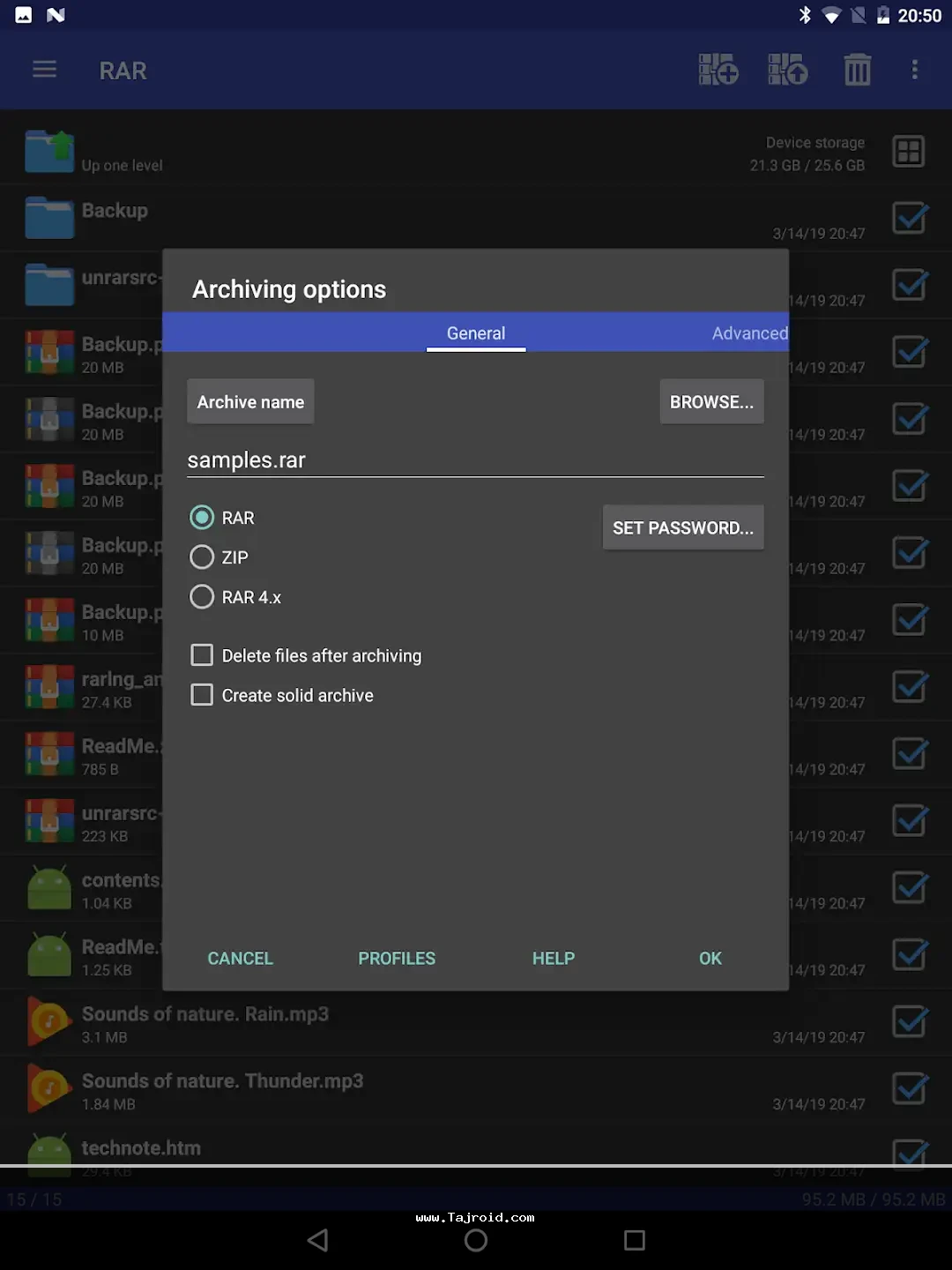
Task: Toggle the select-all grid icon
Action: click(x=908, y=152)
